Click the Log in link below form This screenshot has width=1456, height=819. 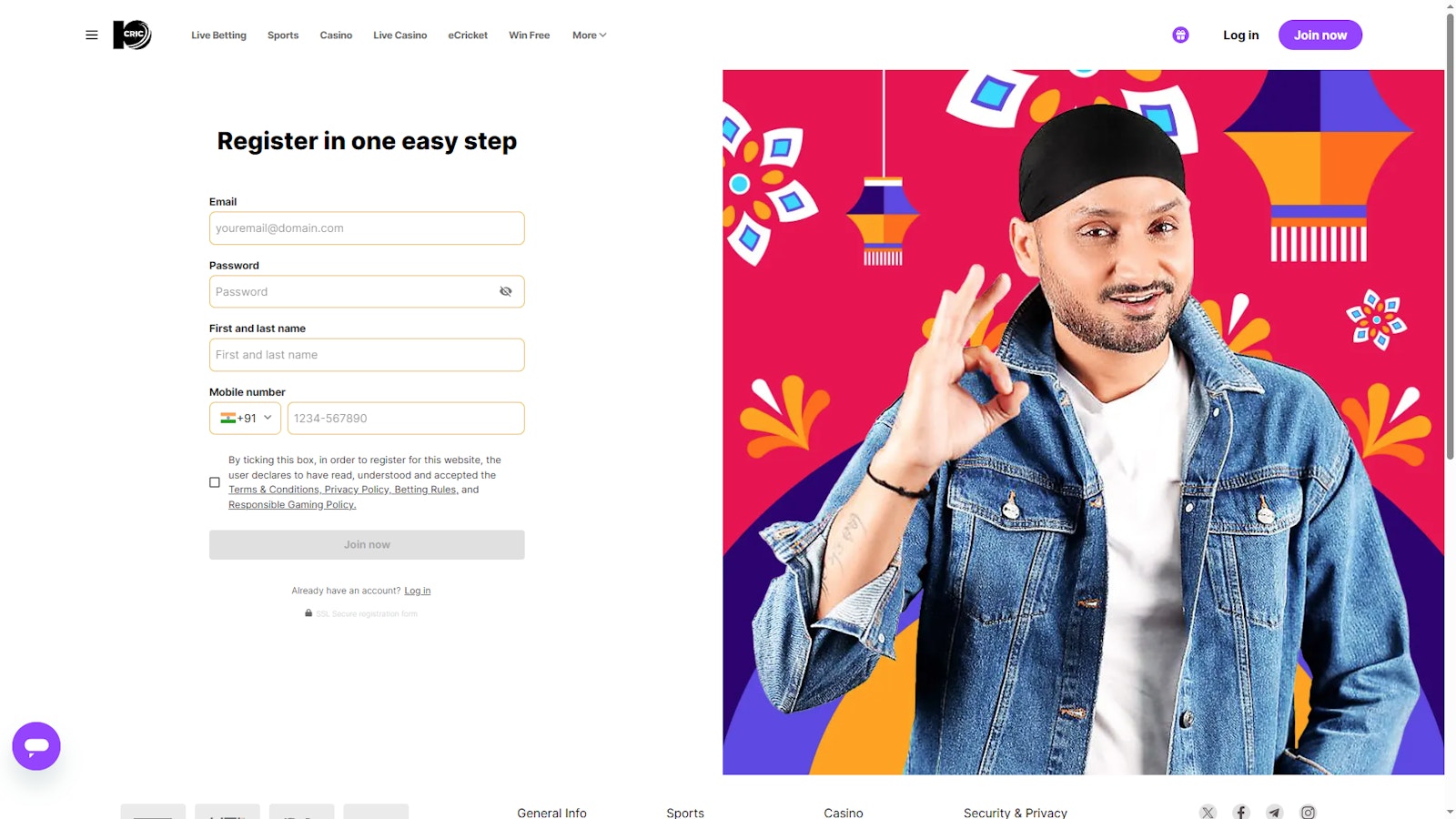pyautogui.click(x=418, y=591)
